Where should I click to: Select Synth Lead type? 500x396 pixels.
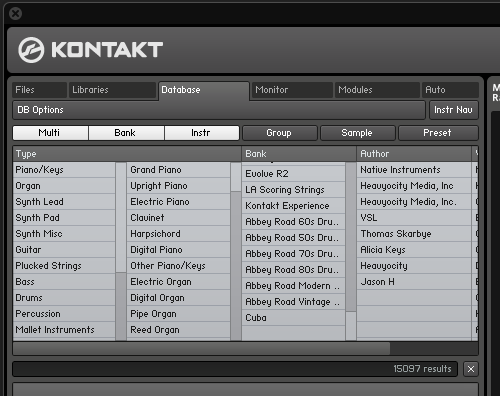(x=64, y=202)
